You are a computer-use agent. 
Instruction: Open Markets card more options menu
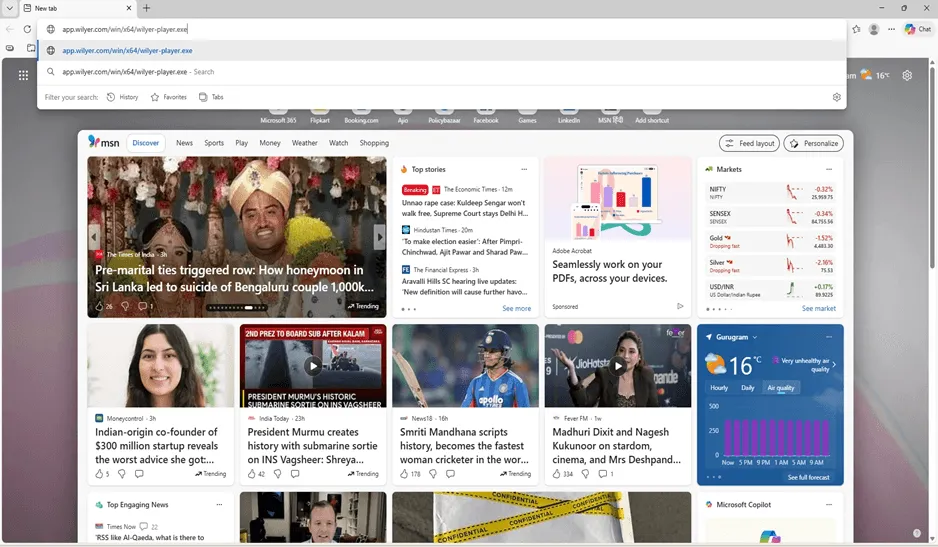point(829,169)
